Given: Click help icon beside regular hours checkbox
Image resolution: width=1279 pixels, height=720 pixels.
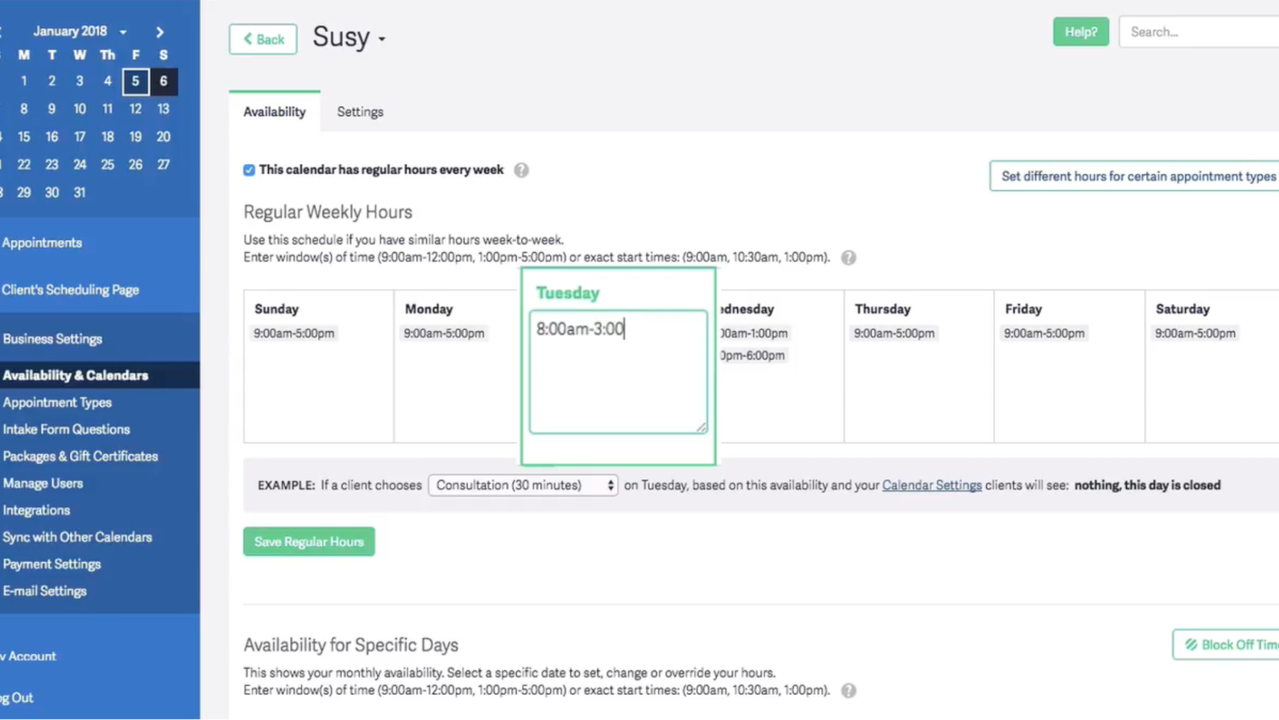Looking at the screenshot, I should [x=521, y=170].
